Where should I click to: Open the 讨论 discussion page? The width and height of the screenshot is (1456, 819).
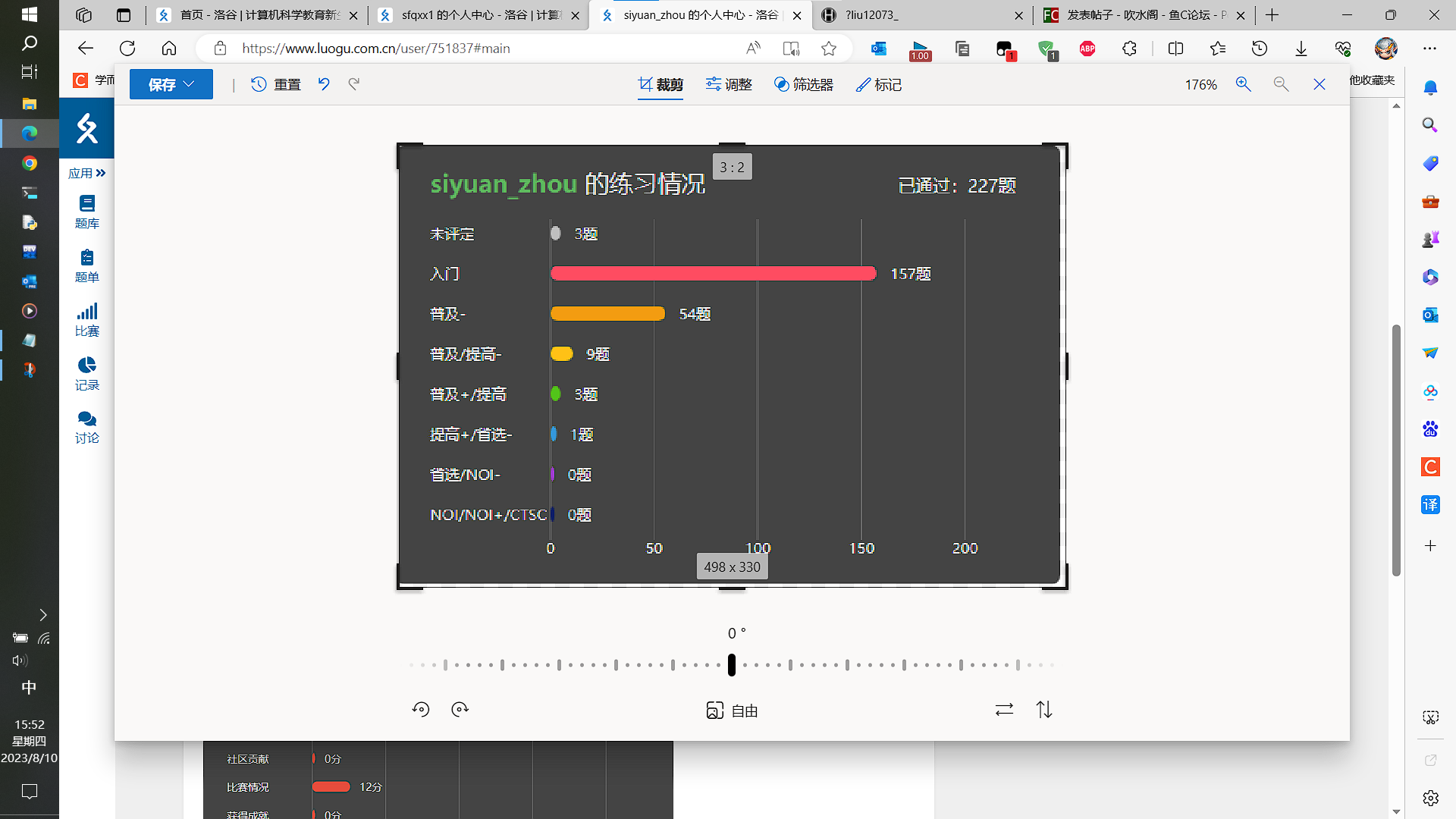[x=87, y=428]
